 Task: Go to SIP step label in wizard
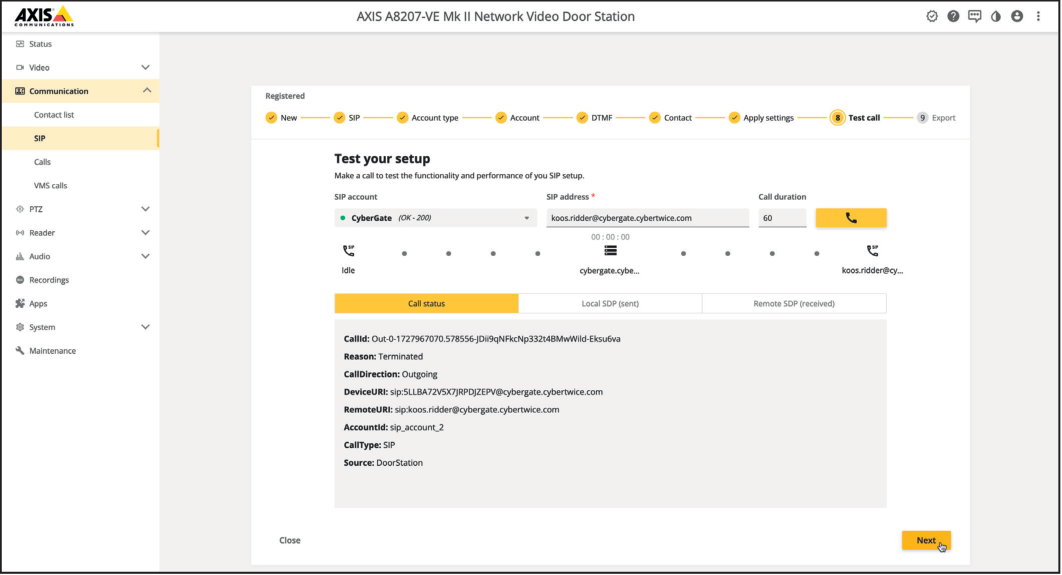pyautogui.click(x=354, y=118)
